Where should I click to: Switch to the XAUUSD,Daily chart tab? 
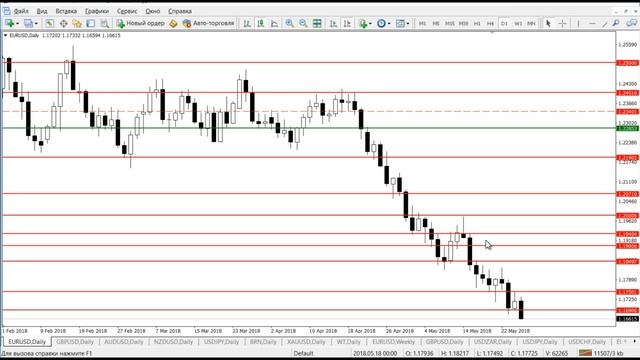306,342
